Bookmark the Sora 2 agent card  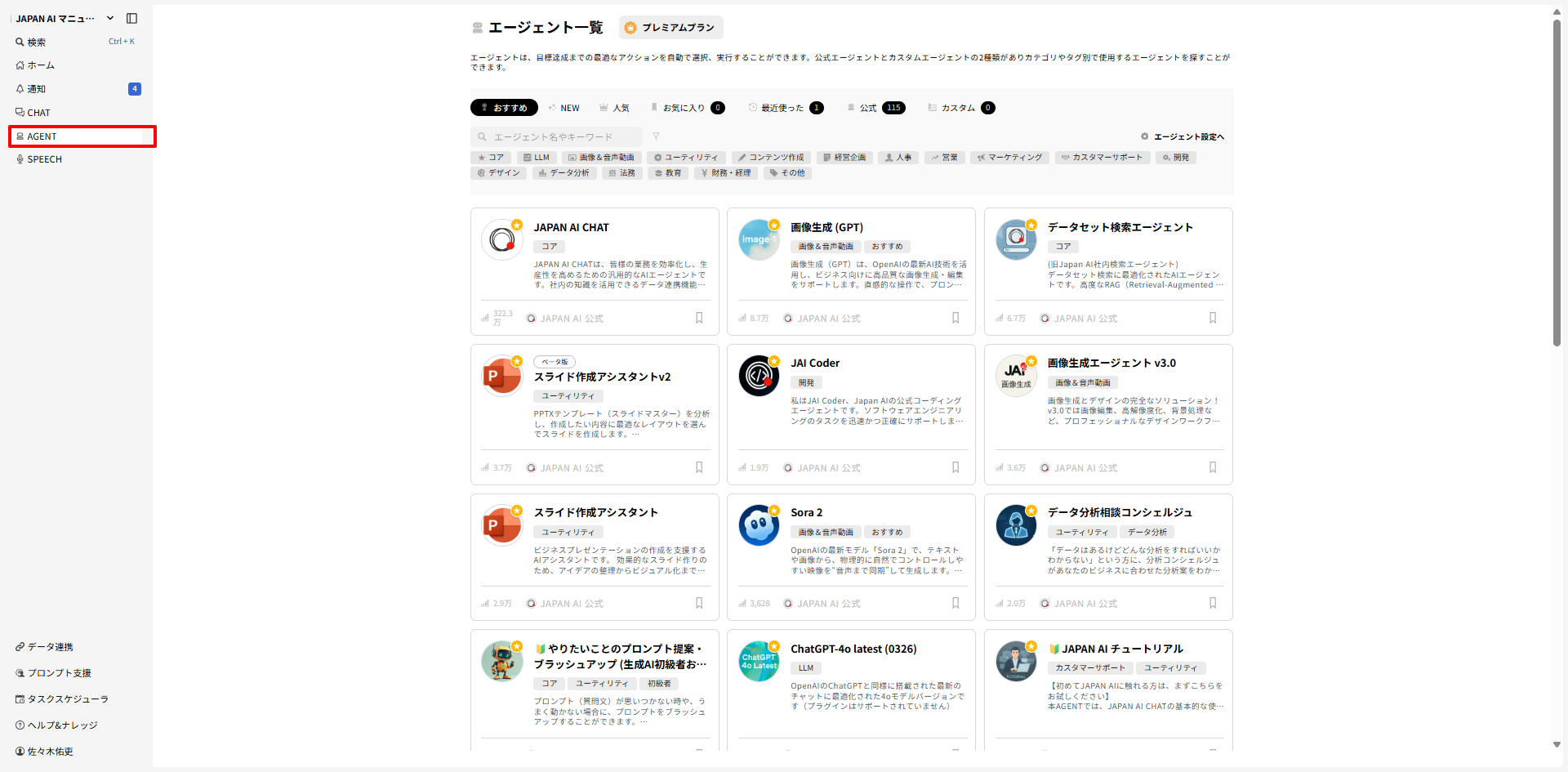pos(955,603)
